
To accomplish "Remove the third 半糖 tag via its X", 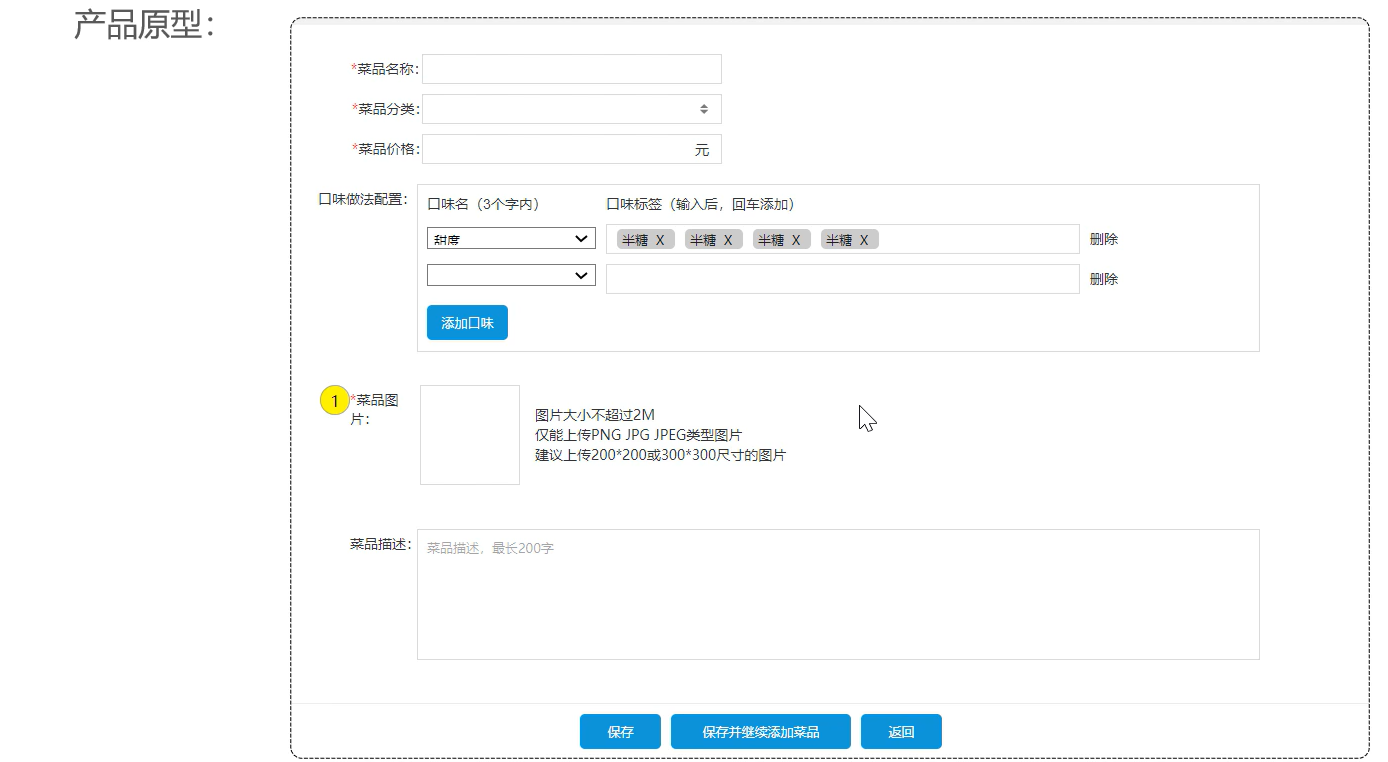I will 796,240.
